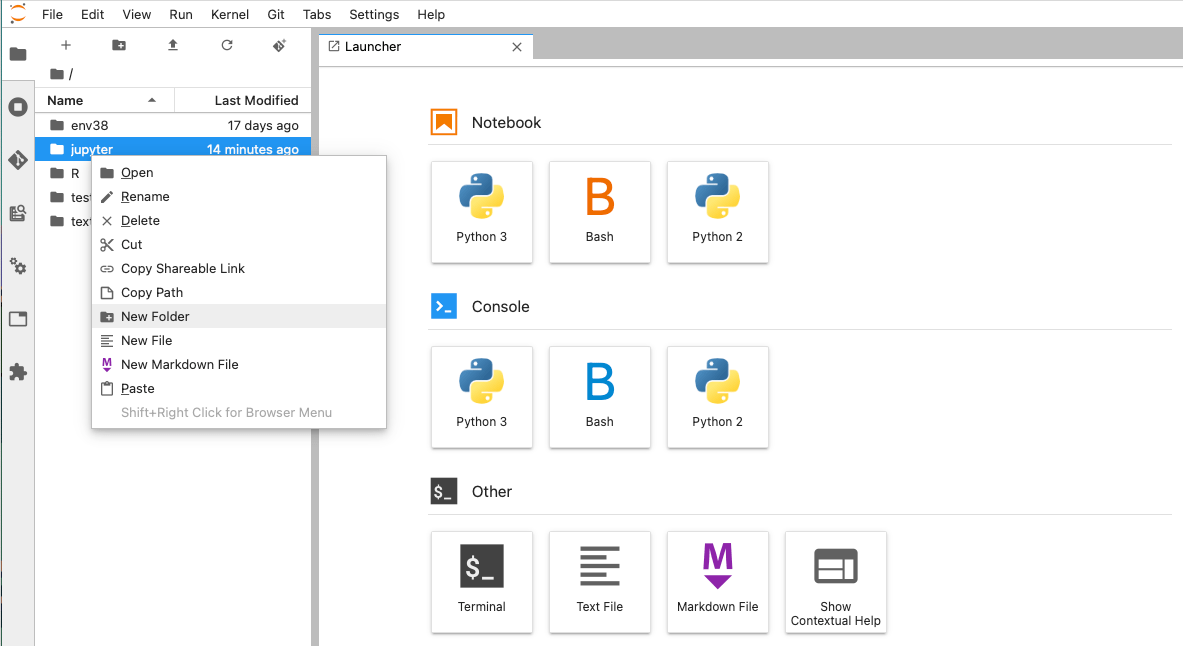Select New Markdown File in context menu
This screenshot has height=646, width=1183.
pyautogui.click(x=238, y=365)
